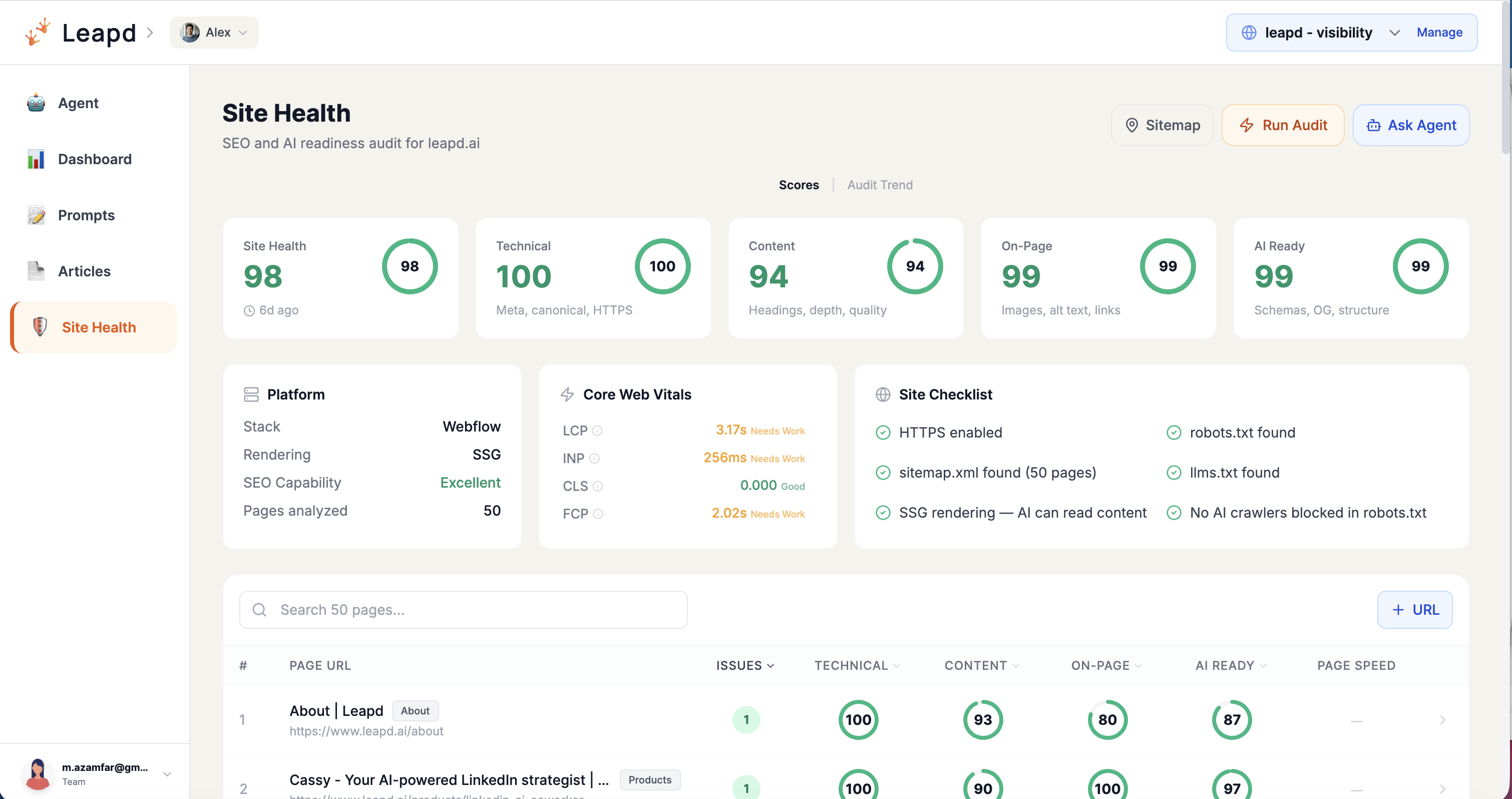The width and height of the screenshot is (1512, 799).
Task: Click the Run Audit button
Action: pyautogui.click(x=1283, y=125)
